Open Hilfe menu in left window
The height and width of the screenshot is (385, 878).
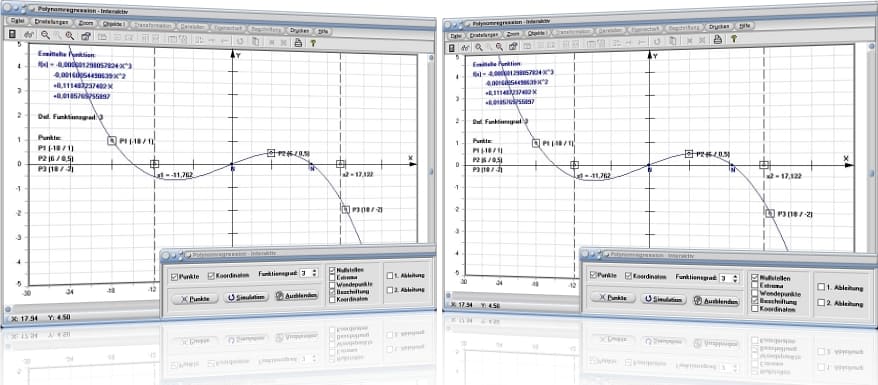[323, 31]
